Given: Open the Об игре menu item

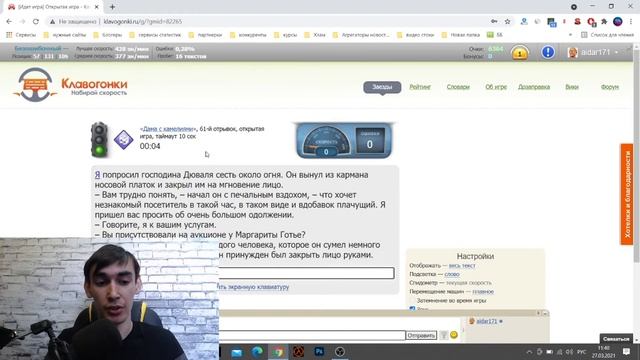Looking at the screenshot, I should click(x=496, y=87).
